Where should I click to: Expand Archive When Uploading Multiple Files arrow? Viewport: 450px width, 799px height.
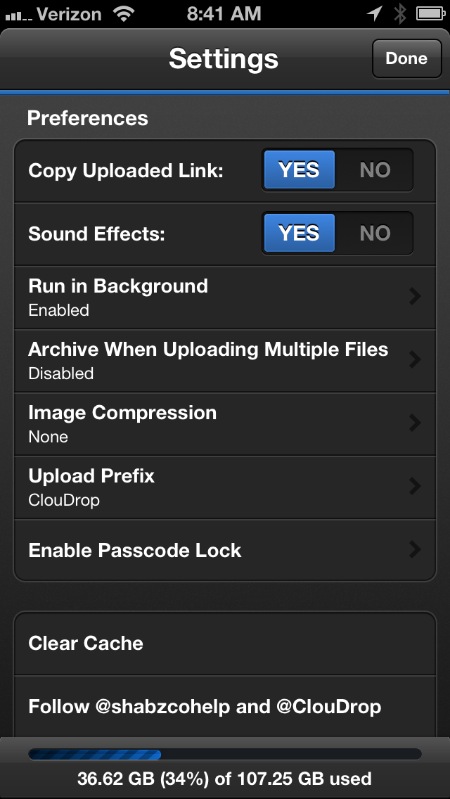415,359
